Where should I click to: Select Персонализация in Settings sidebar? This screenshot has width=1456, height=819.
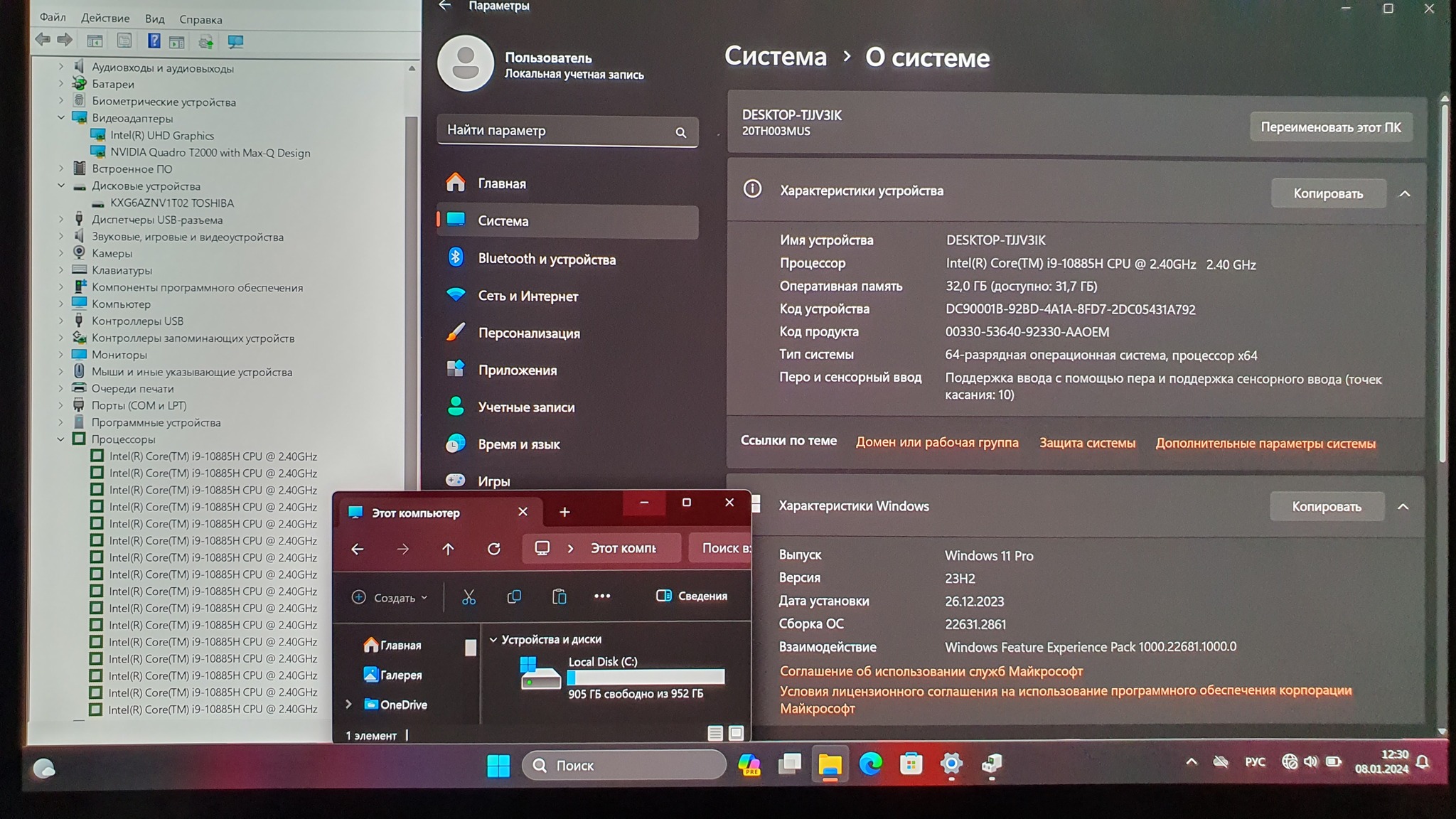coord(528,333)
